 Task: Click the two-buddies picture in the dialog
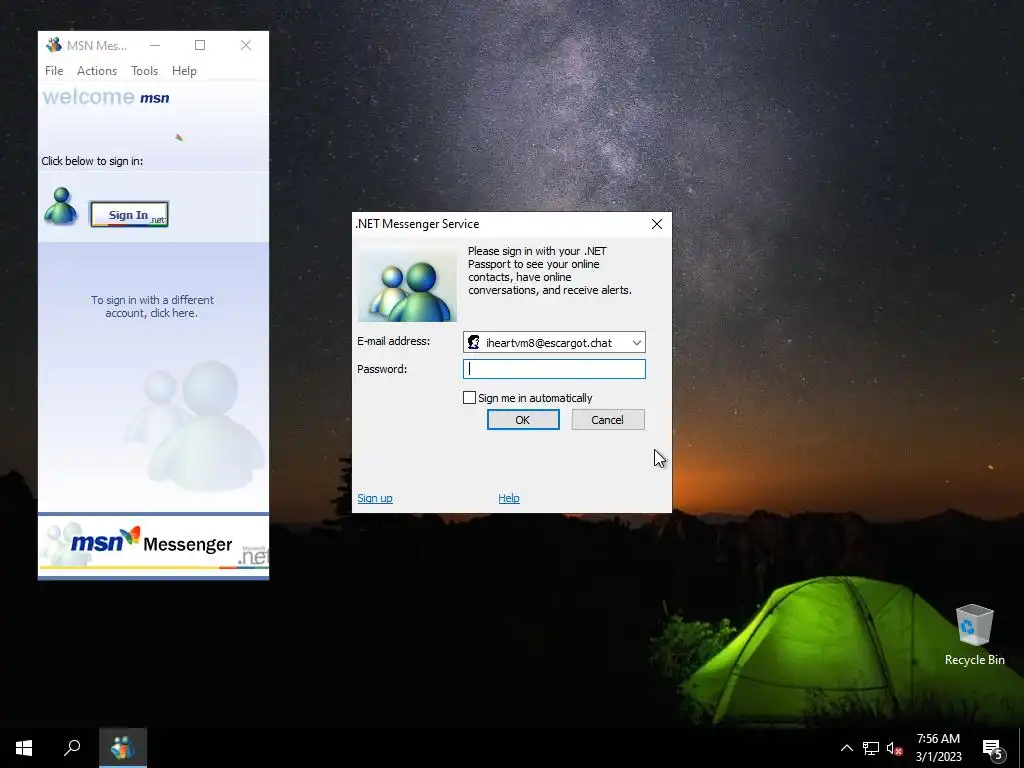(407, 285)
